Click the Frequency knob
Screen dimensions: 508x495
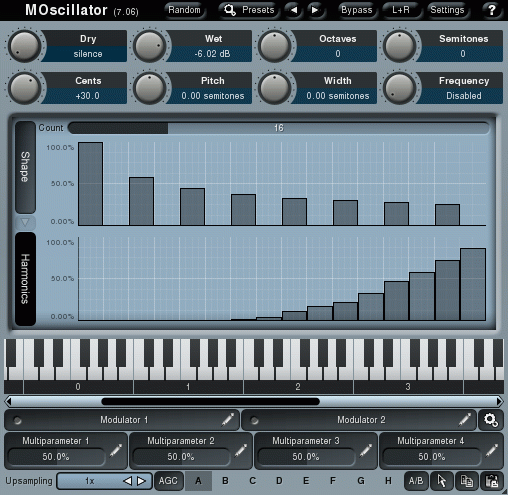coord(399,88)
